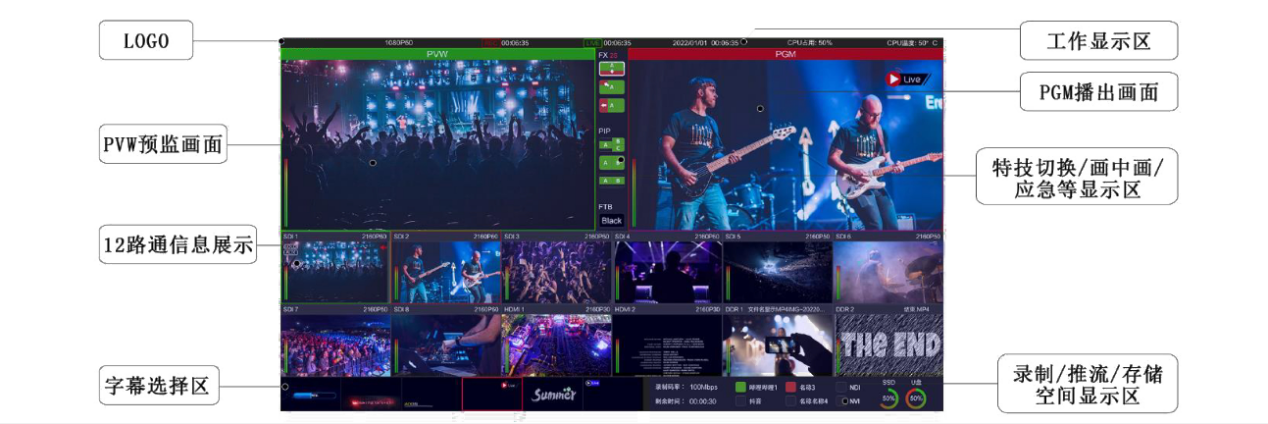
Task: Pick the bottom PIP layout icon
Action: pyautogui.click(x=611, y=181)
